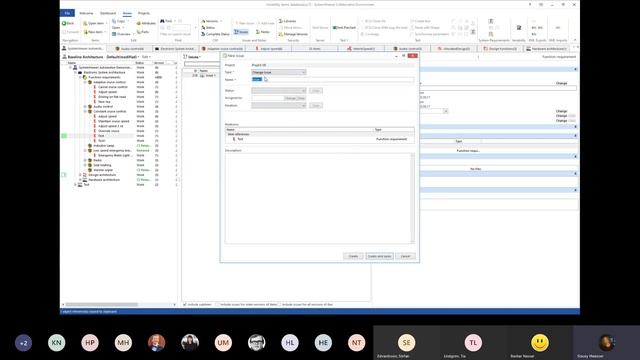Click the Change button beside Assigned to

[290, 98]
